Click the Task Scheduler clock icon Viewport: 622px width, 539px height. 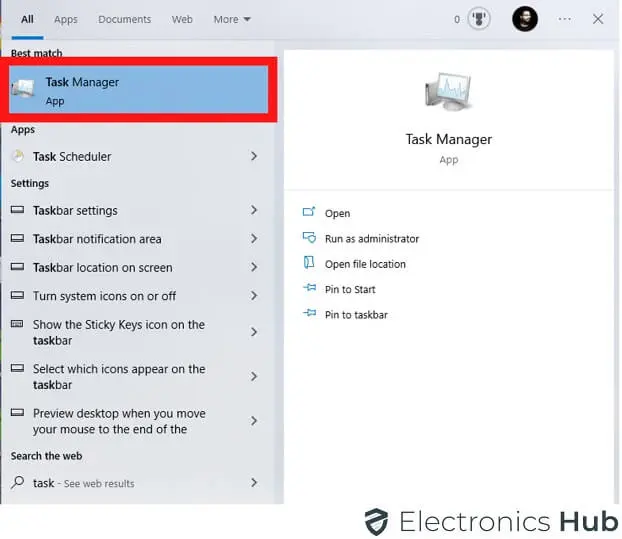[x=18, y=156]
